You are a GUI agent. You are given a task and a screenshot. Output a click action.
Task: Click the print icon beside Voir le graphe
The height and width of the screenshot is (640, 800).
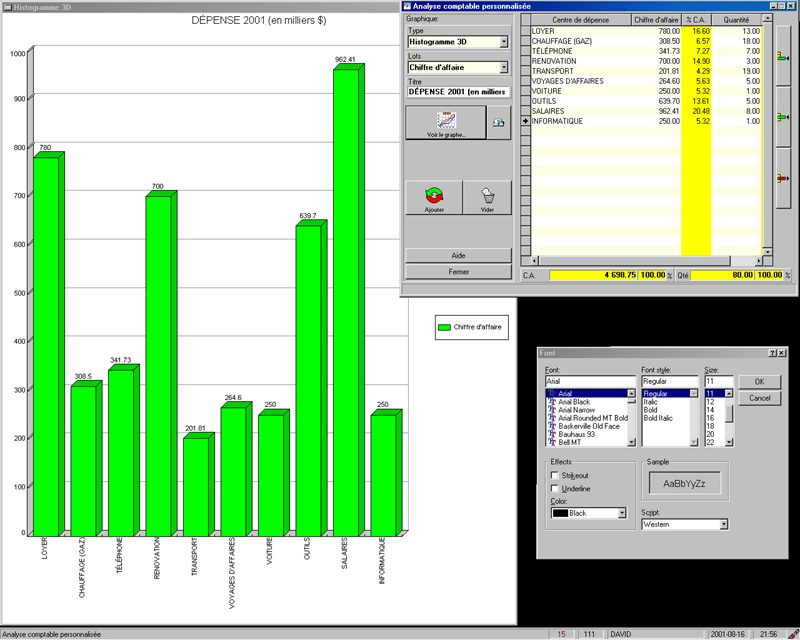click(x=498, y=122)
